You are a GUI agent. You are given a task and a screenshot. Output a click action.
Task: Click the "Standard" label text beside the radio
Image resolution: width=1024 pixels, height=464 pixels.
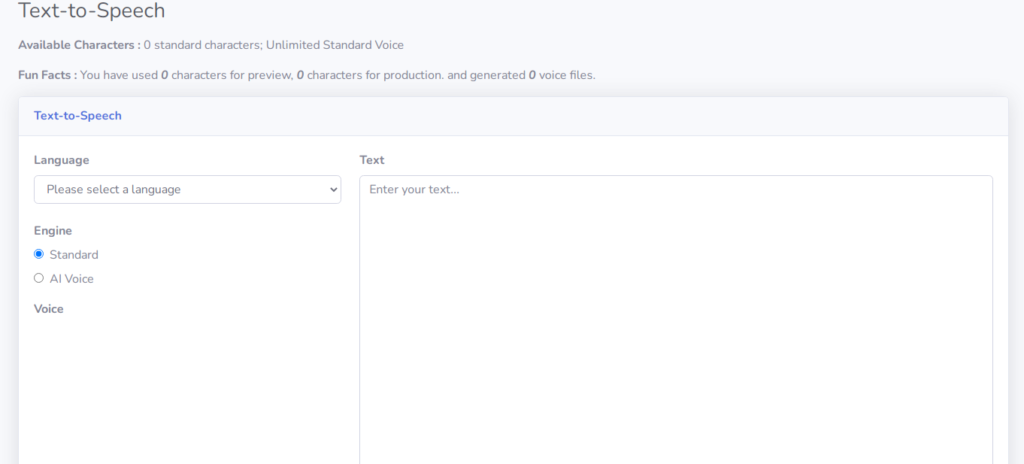[x=74, y=255]
